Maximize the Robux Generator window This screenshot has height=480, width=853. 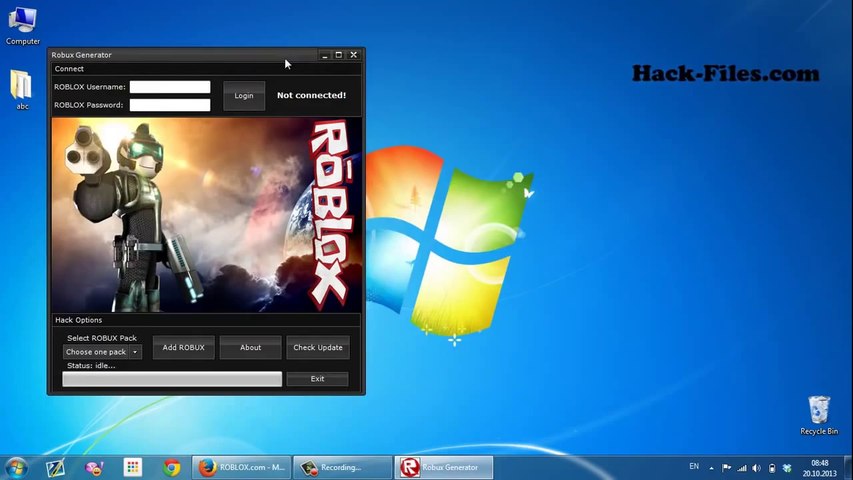(339, 55)
